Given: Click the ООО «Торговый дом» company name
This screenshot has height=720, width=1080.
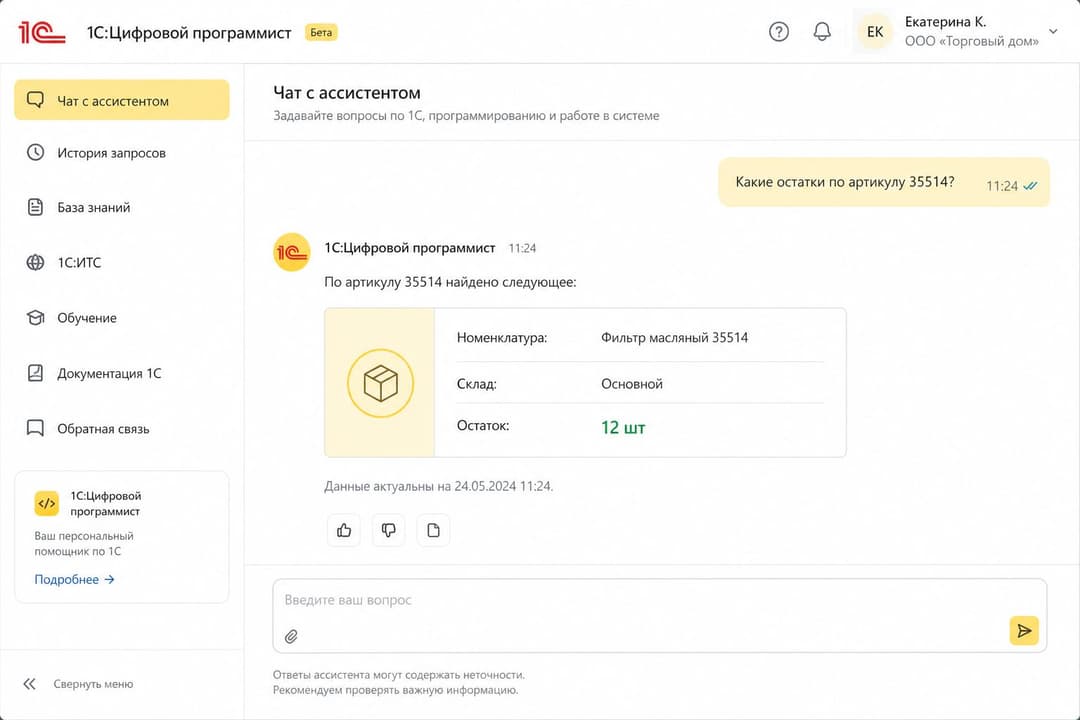Looking at the screenshot, I should 971,41.
